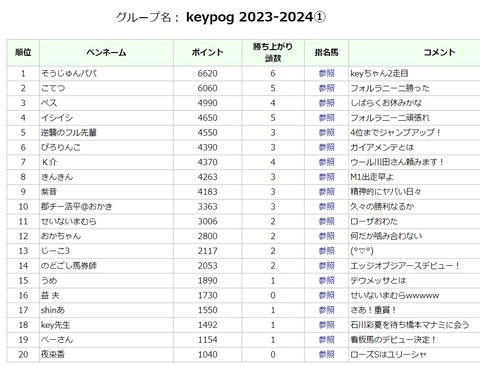
Task: Click points value 1040
Action: click(207, 354)
